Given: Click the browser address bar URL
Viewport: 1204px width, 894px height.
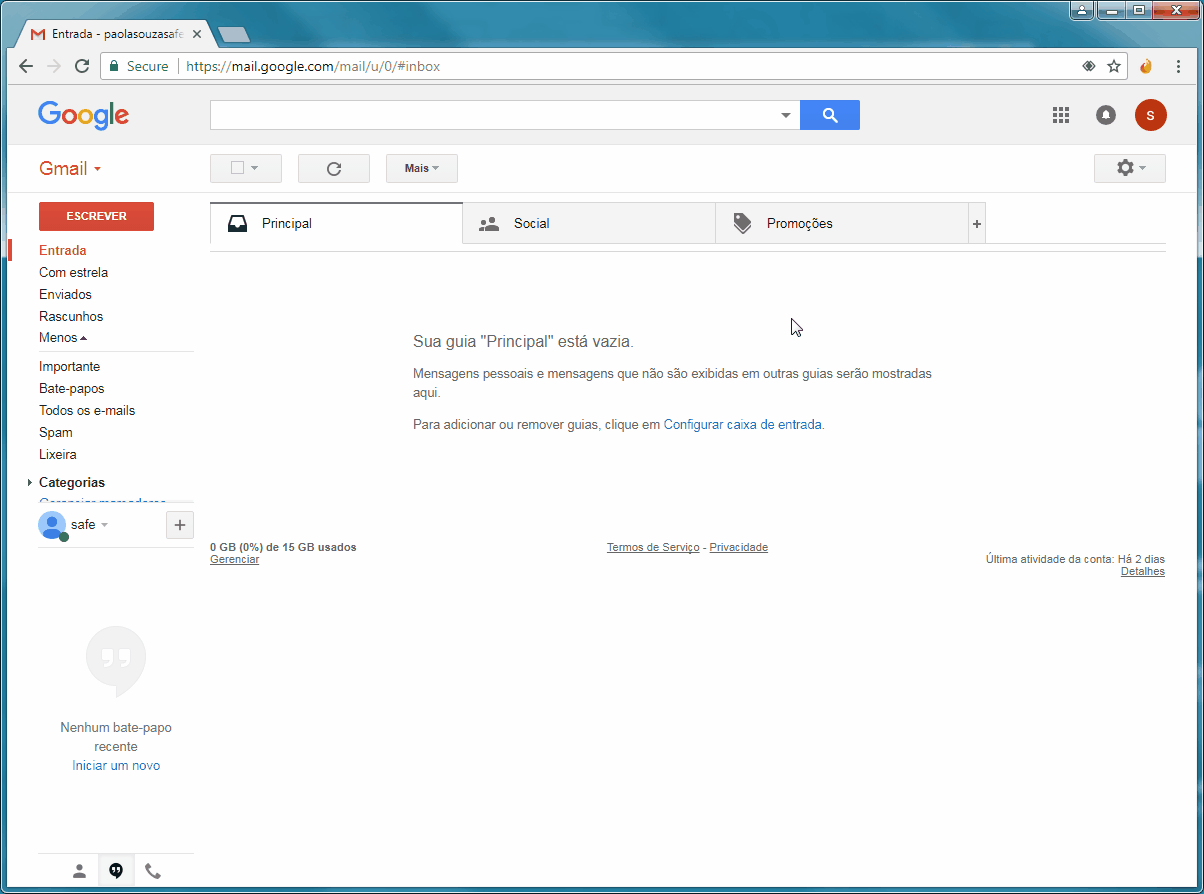Looking at the screenshot, I should [x=313, y=67].
